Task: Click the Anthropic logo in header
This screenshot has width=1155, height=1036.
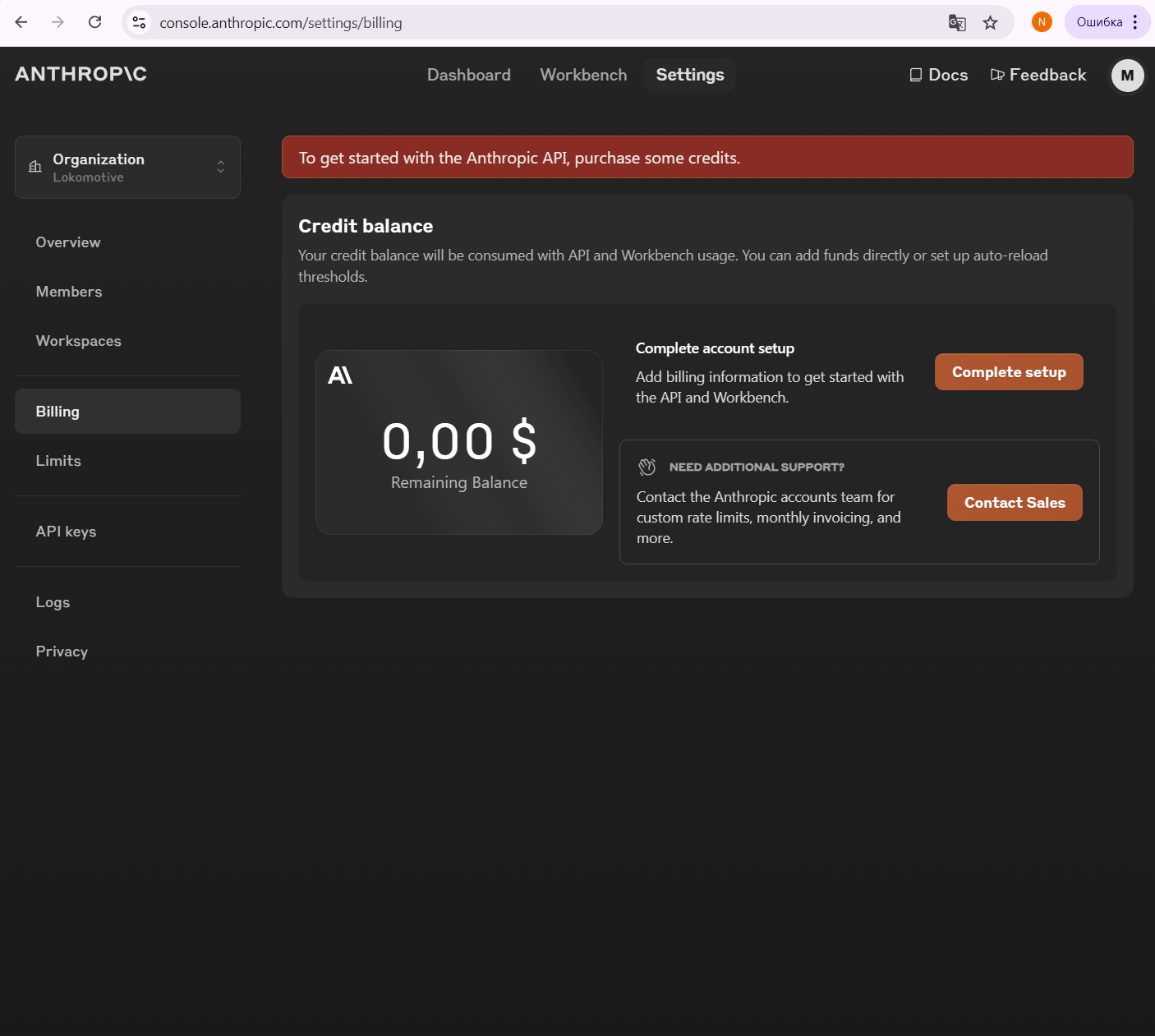Action: 81,74
